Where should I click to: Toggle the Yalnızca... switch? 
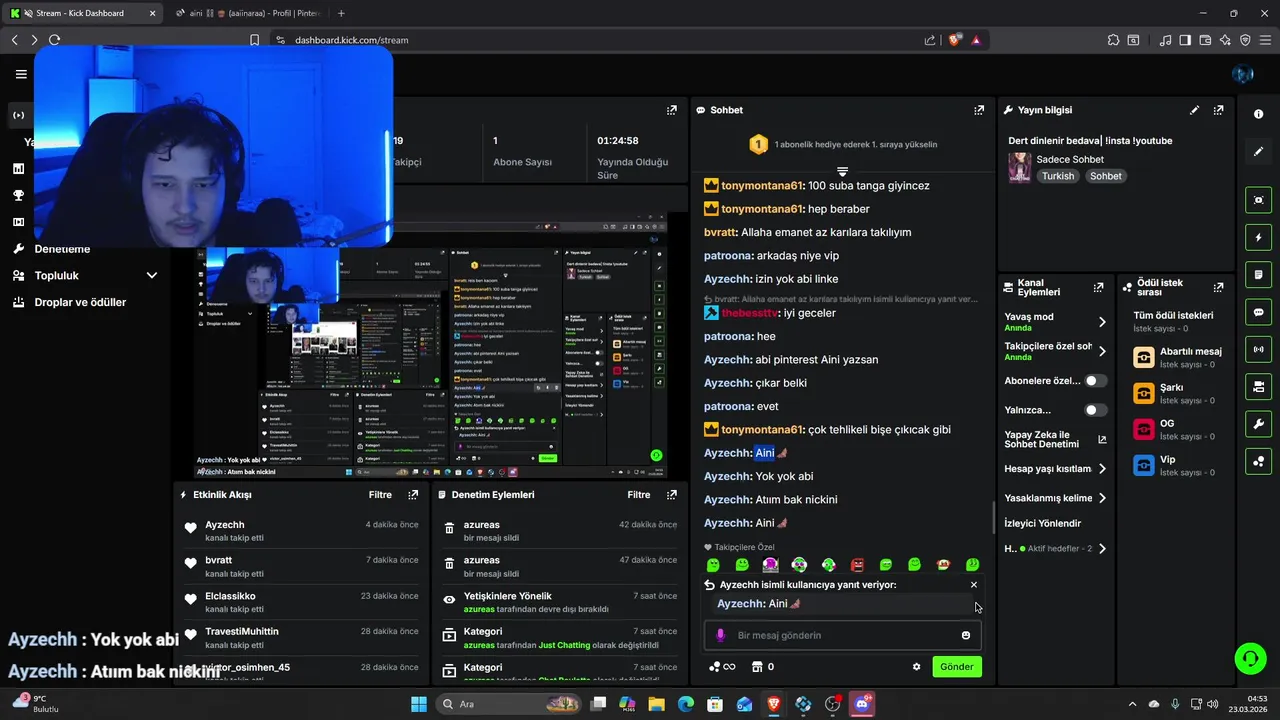1096,410
